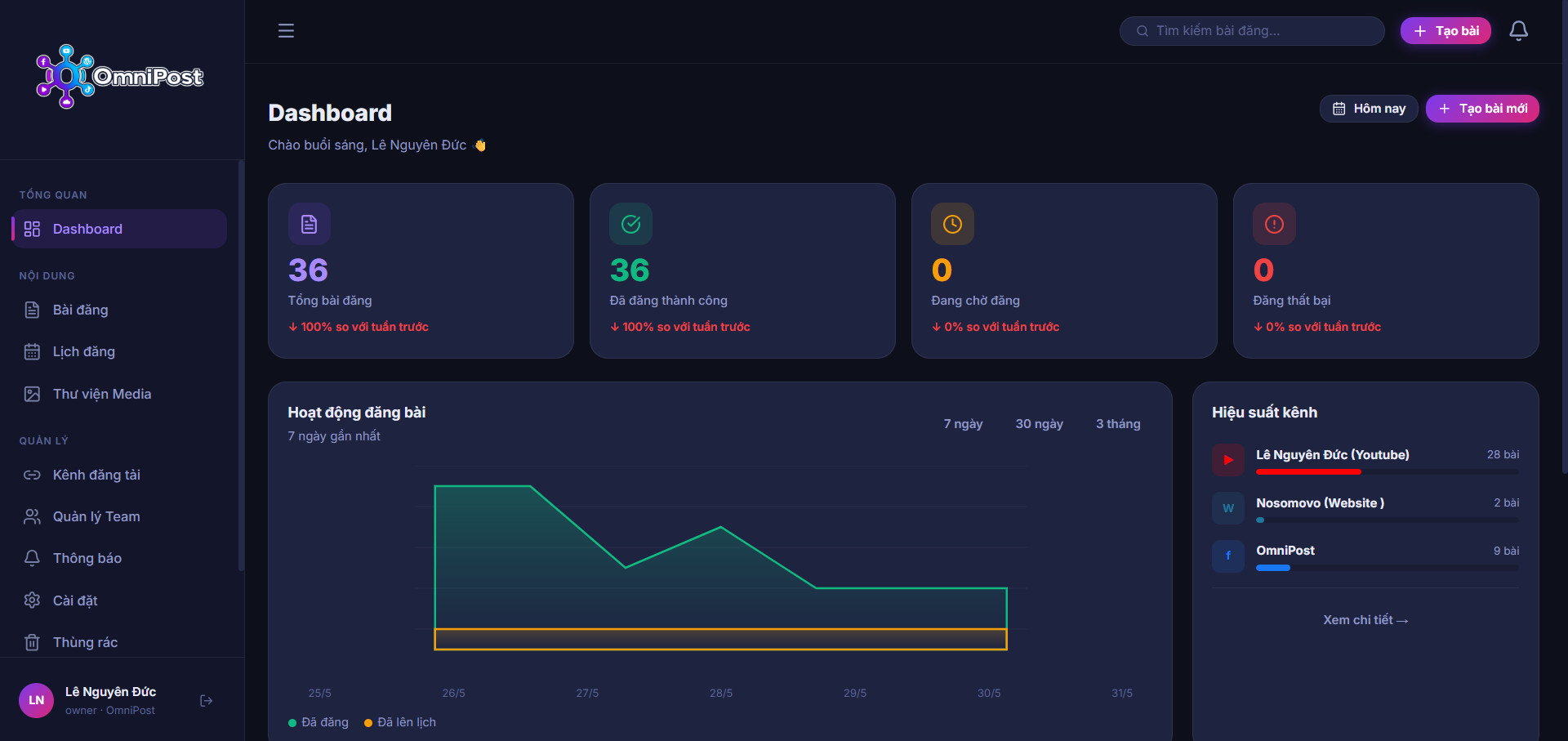Switch chart range to 30 ngày

(1039, 424)
